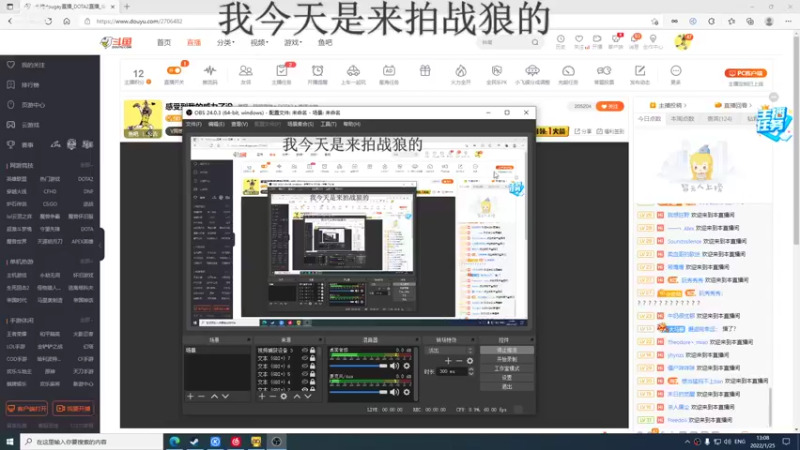Viewport: 800px width, 450px height.
Task: Toggle visibility eye of 视频捕获设备 3 source
Action: [x=305, y=351]
